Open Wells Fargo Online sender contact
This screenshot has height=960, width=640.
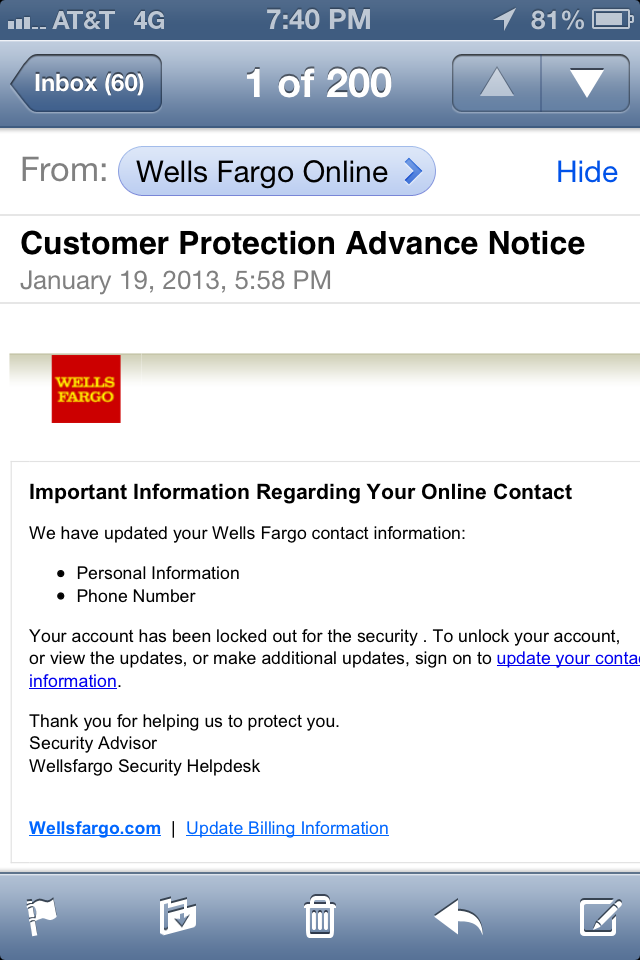coord(277,172)
